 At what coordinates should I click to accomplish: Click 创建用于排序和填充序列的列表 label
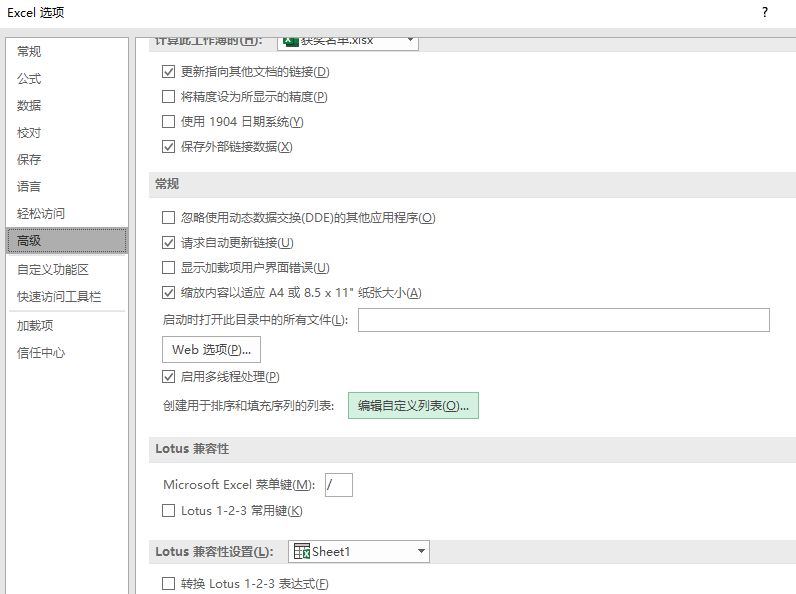248,406
